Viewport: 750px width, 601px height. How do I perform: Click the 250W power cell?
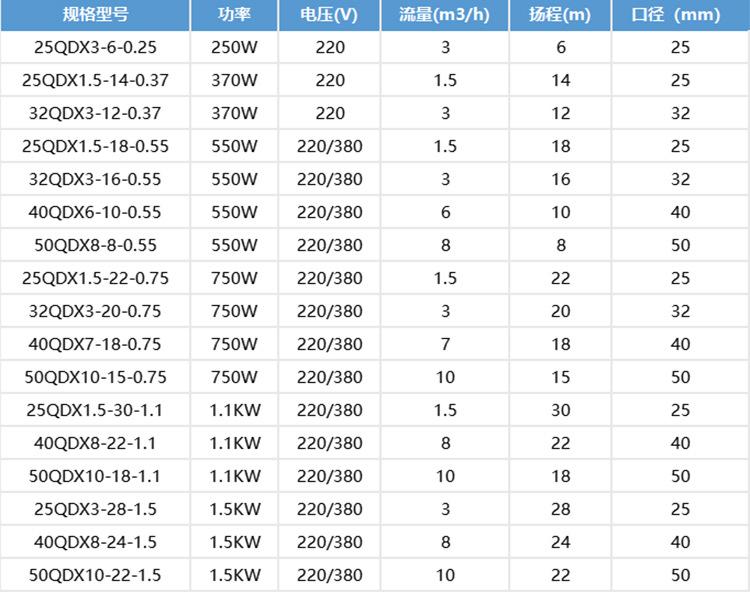coord(234,48)
